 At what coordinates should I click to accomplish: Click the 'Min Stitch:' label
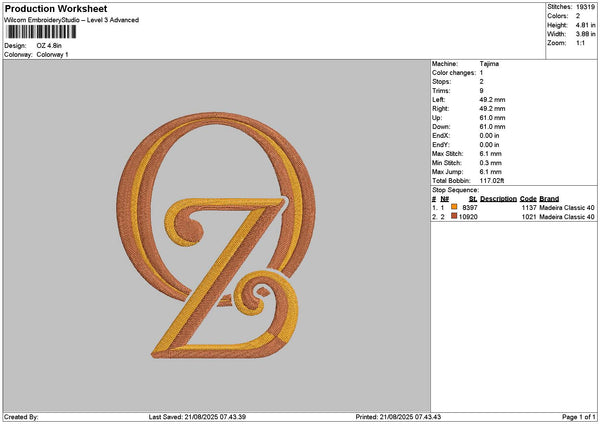(x=447, y=163)
